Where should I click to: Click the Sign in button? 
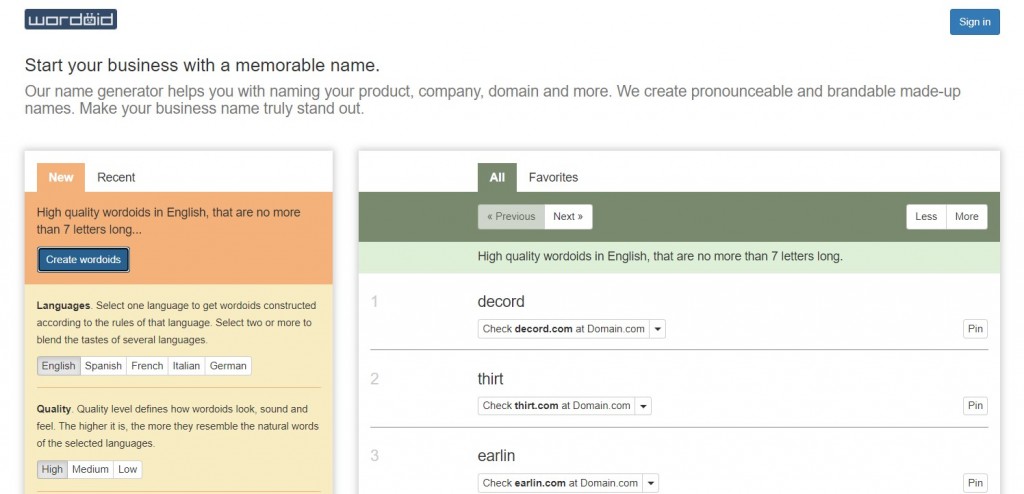pyautogui.click(x=974, y=22)
